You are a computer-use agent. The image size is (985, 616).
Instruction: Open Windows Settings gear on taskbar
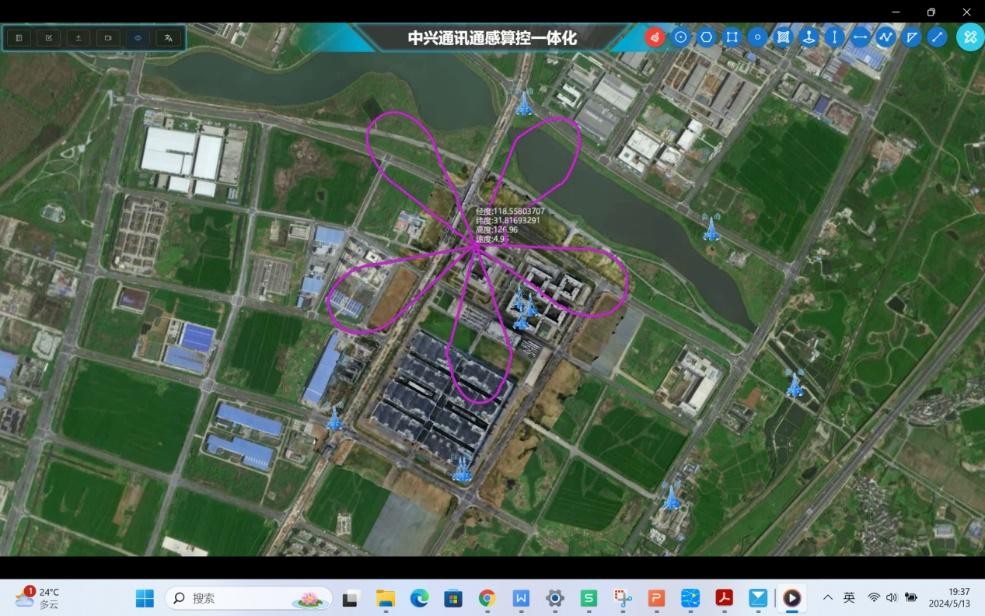pyautogui.click(x=555, y=598)
